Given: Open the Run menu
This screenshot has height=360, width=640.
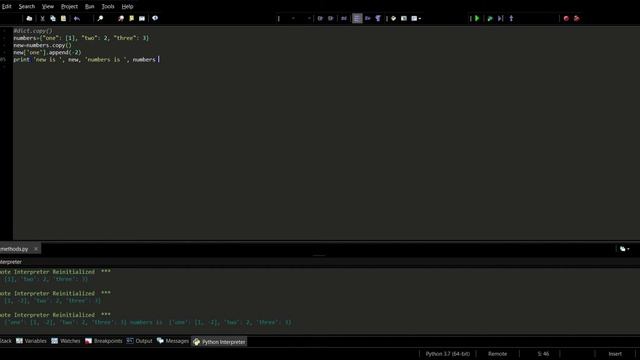Looking at the screenshot, I should (x=90, y=7).
